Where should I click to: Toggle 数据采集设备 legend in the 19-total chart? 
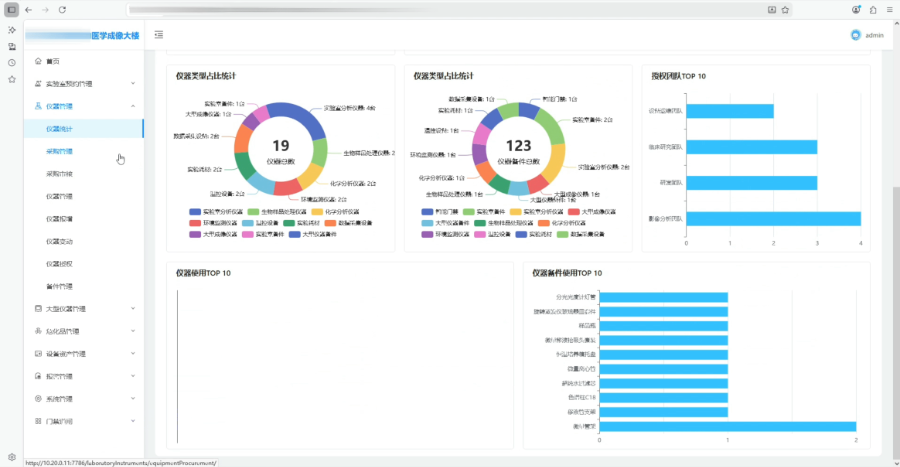[x=348, y=223]
